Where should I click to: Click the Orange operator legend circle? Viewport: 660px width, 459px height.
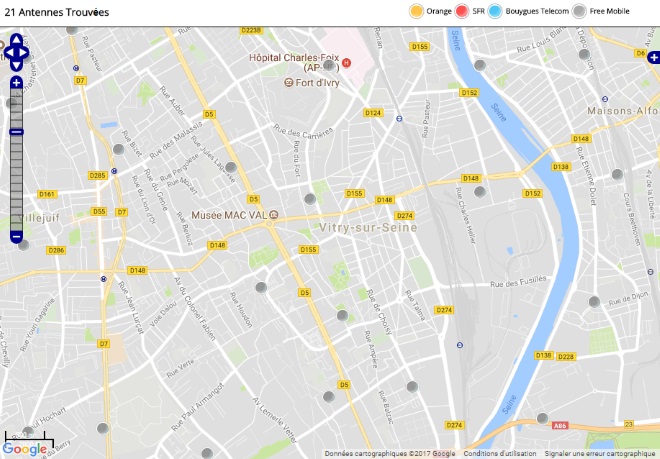[x=416, y=11]
